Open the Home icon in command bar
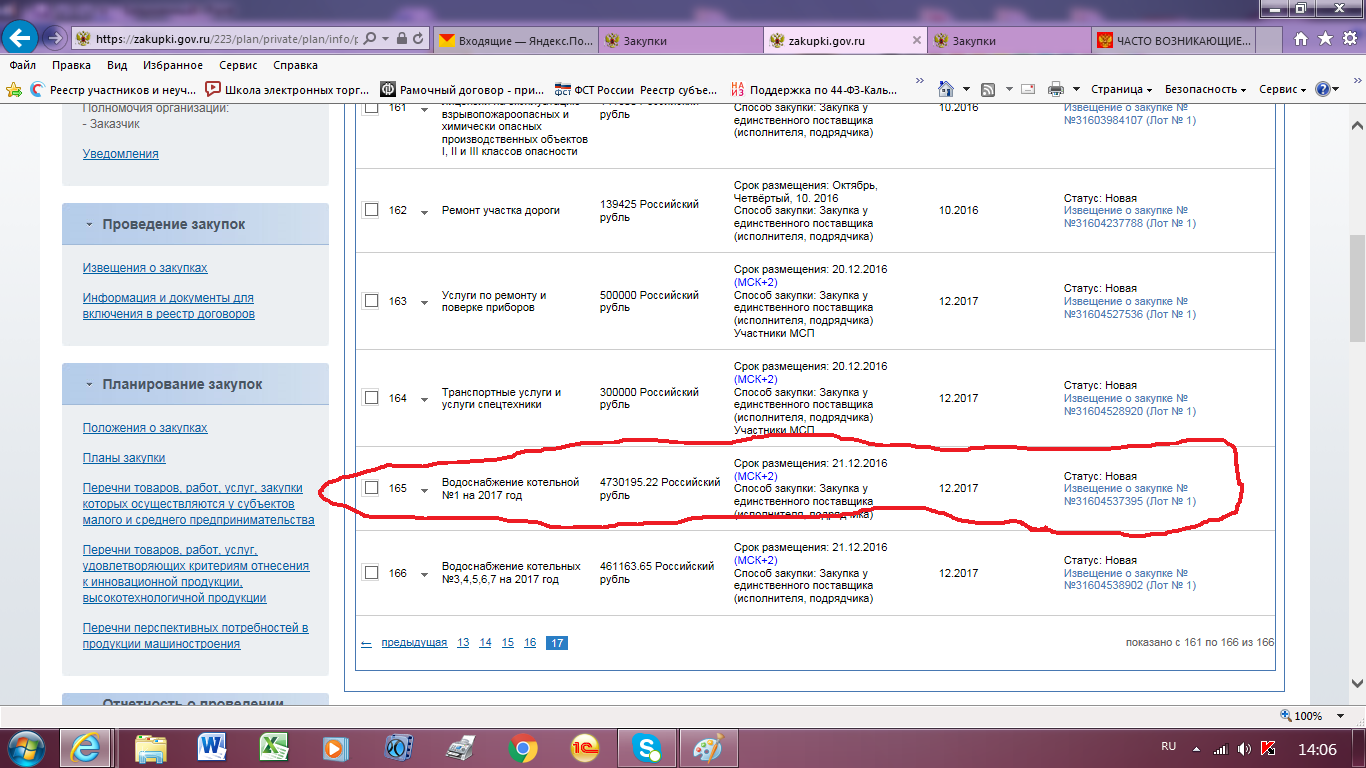 click(946, 89)
